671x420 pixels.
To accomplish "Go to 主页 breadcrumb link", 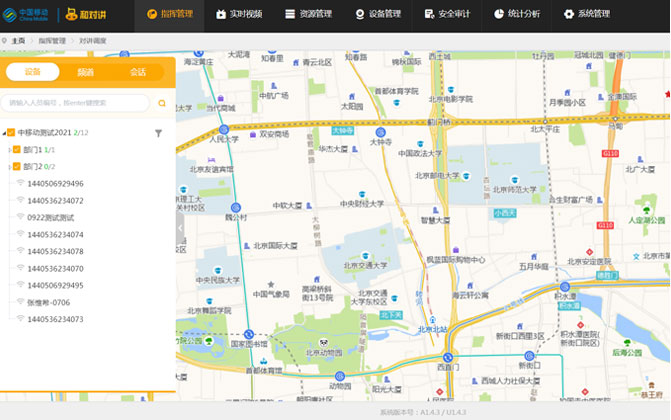I will coord(18,41).
